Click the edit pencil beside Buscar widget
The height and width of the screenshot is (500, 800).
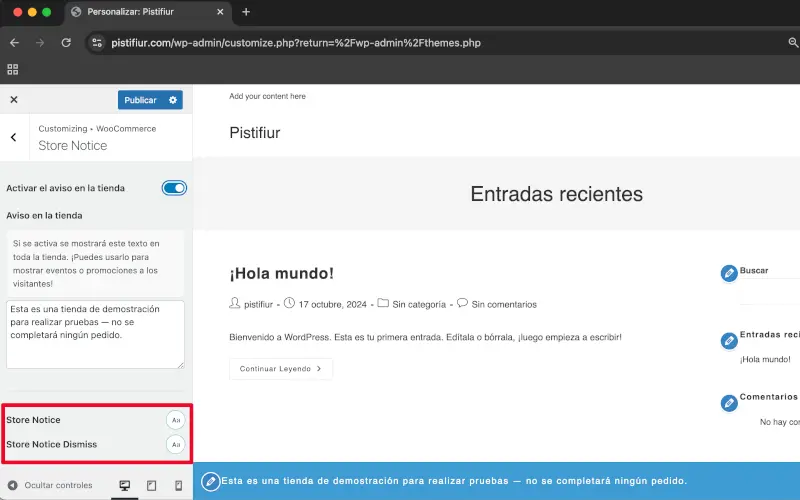(729, 273)
